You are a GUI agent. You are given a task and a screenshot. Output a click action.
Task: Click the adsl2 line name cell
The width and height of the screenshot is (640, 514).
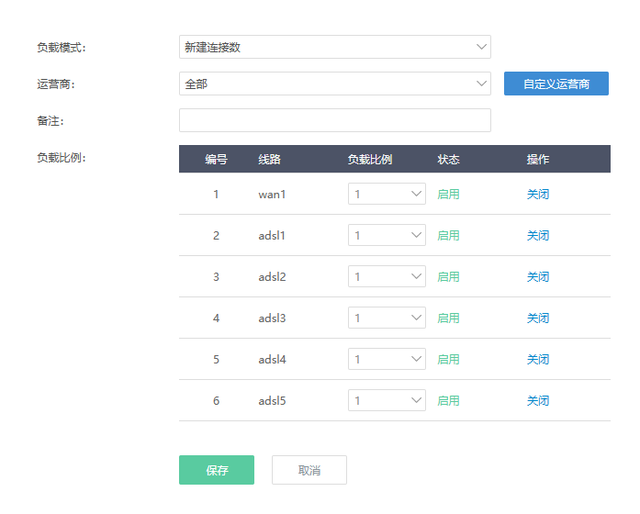(272, 276)
